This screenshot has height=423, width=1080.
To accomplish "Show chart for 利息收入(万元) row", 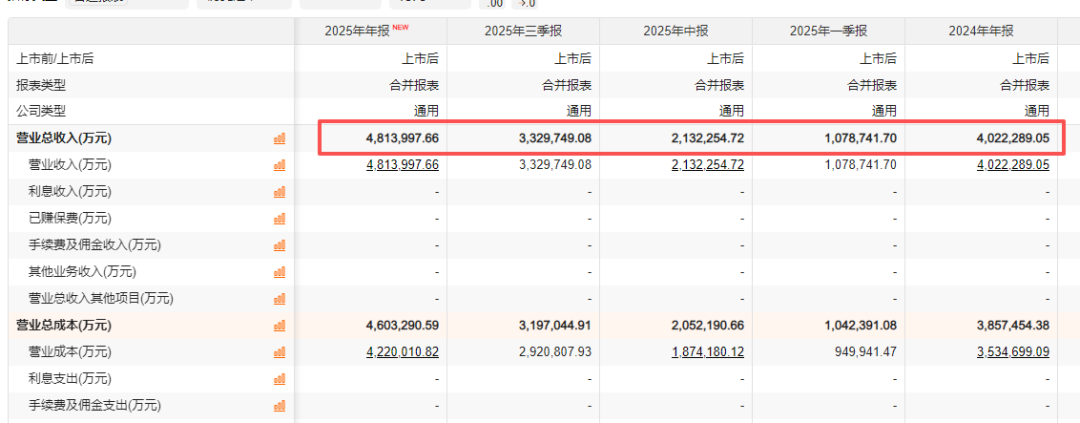I will pyautogui.click(x=280, y=192).
